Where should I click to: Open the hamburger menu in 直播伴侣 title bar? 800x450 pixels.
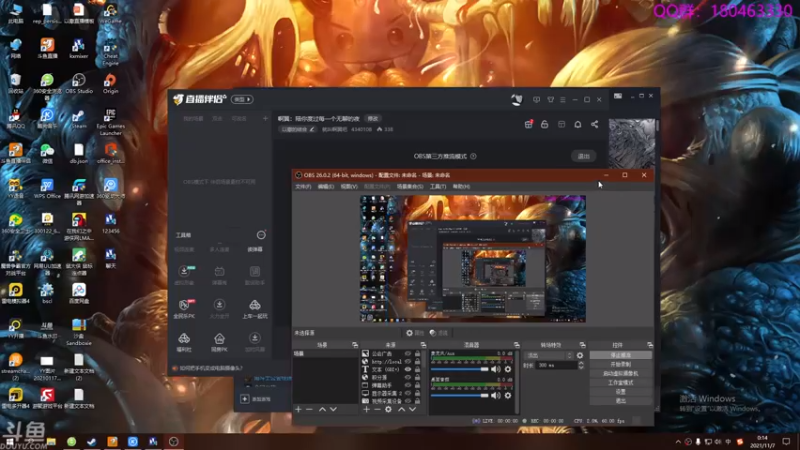563,99
